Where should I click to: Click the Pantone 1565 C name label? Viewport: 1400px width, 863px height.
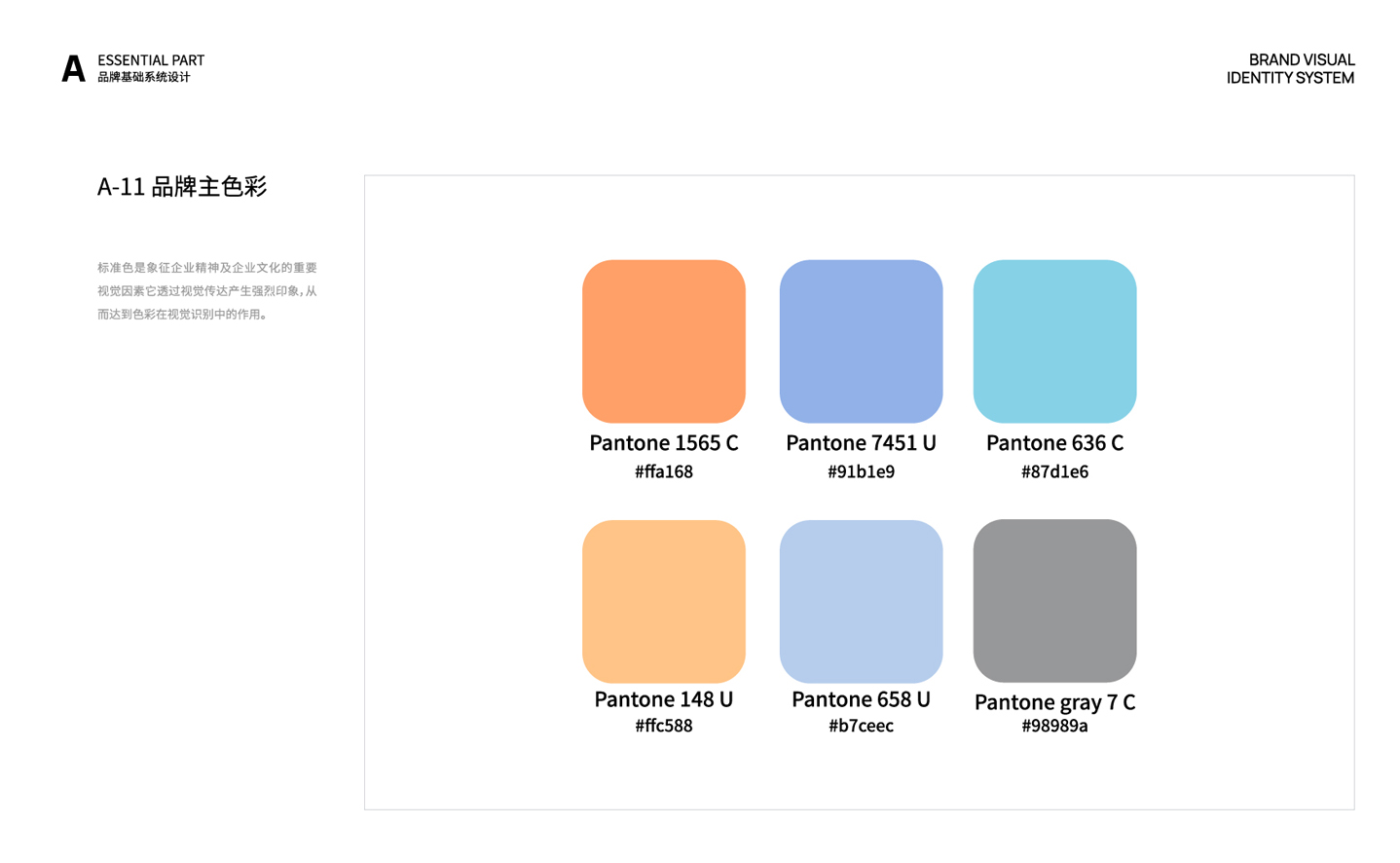[664, 443]
